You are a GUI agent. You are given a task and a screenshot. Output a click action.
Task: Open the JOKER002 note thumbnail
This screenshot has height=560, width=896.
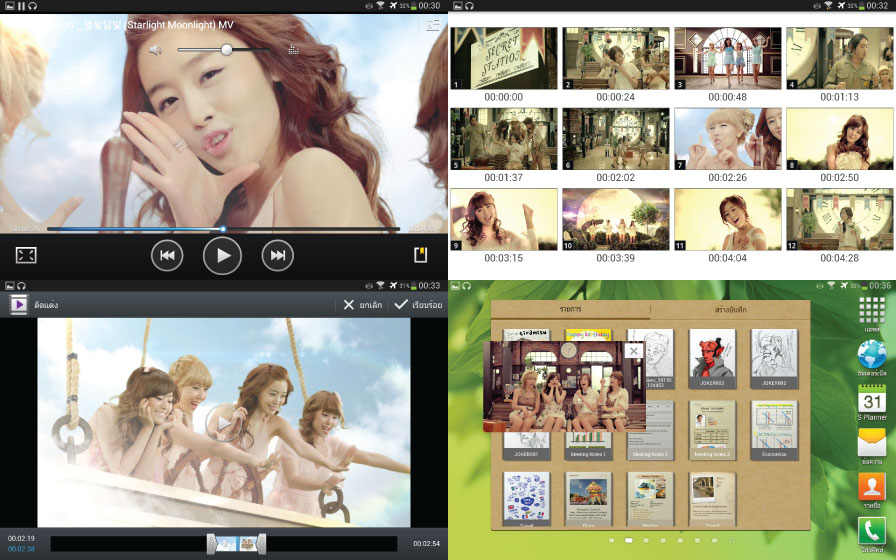coord(774,359)
